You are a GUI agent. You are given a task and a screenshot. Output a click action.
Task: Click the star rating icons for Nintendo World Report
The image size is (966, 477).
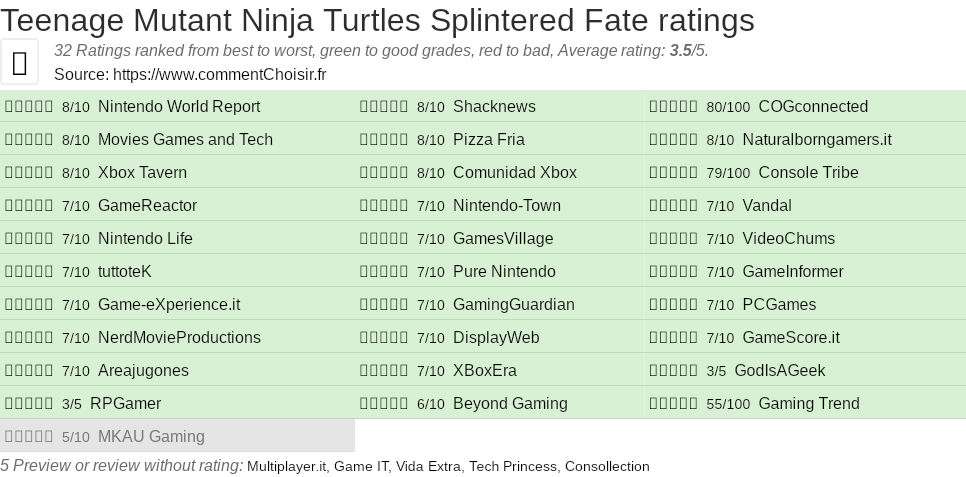click(29, 107)
